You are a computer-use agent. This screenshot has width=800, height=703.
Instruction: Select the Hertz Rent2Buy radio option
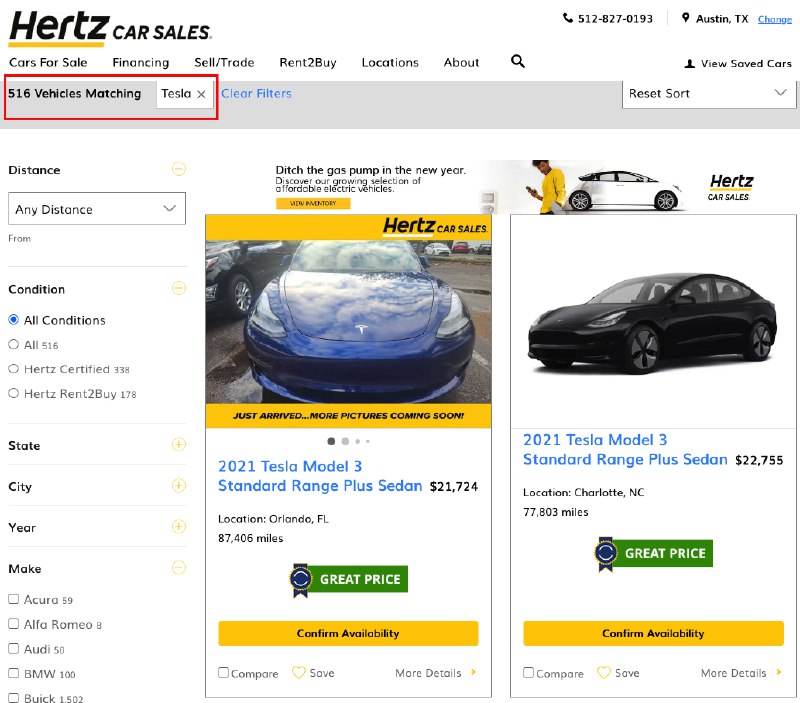tap(14, 393)
